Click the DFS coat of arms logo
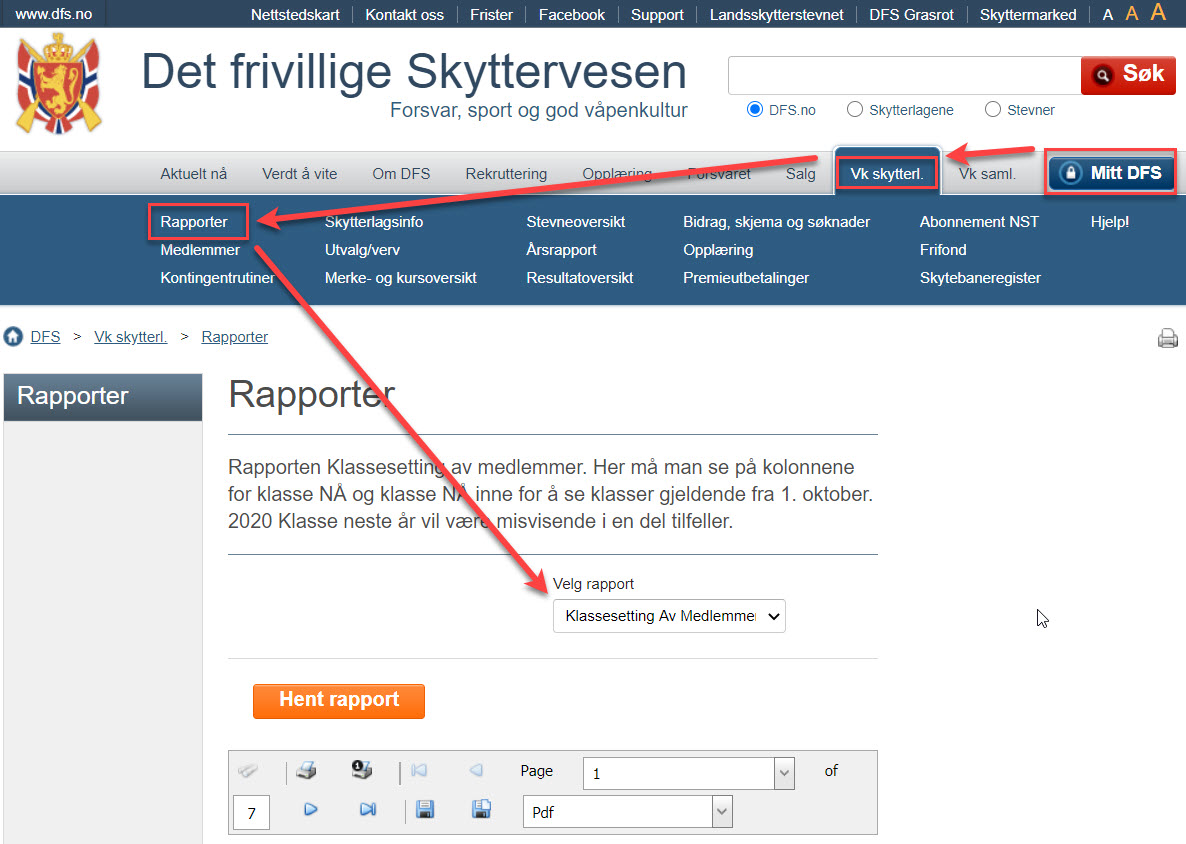This screenshot has width=1186, height=844. pos(59,85)
